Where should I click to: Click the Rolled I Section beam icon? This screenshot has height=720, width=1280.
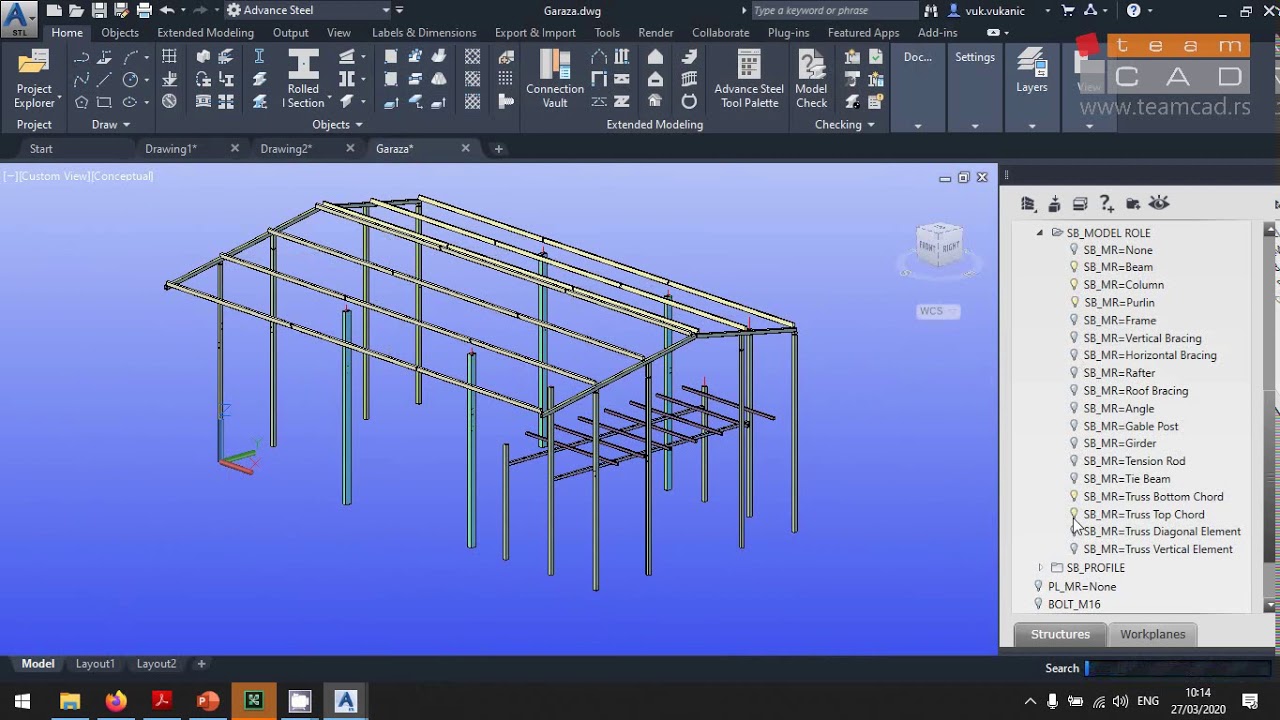click(x=303, y=65)
